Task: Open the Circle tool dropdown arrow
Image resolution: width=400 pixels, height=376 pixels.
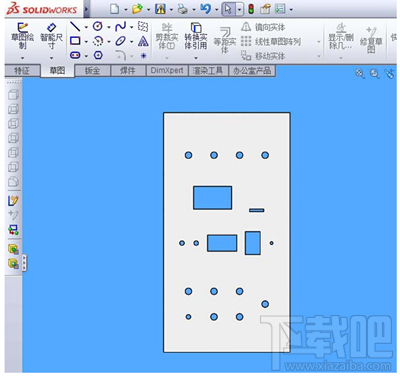Action: pyautogui.click(x=109, y=27)
